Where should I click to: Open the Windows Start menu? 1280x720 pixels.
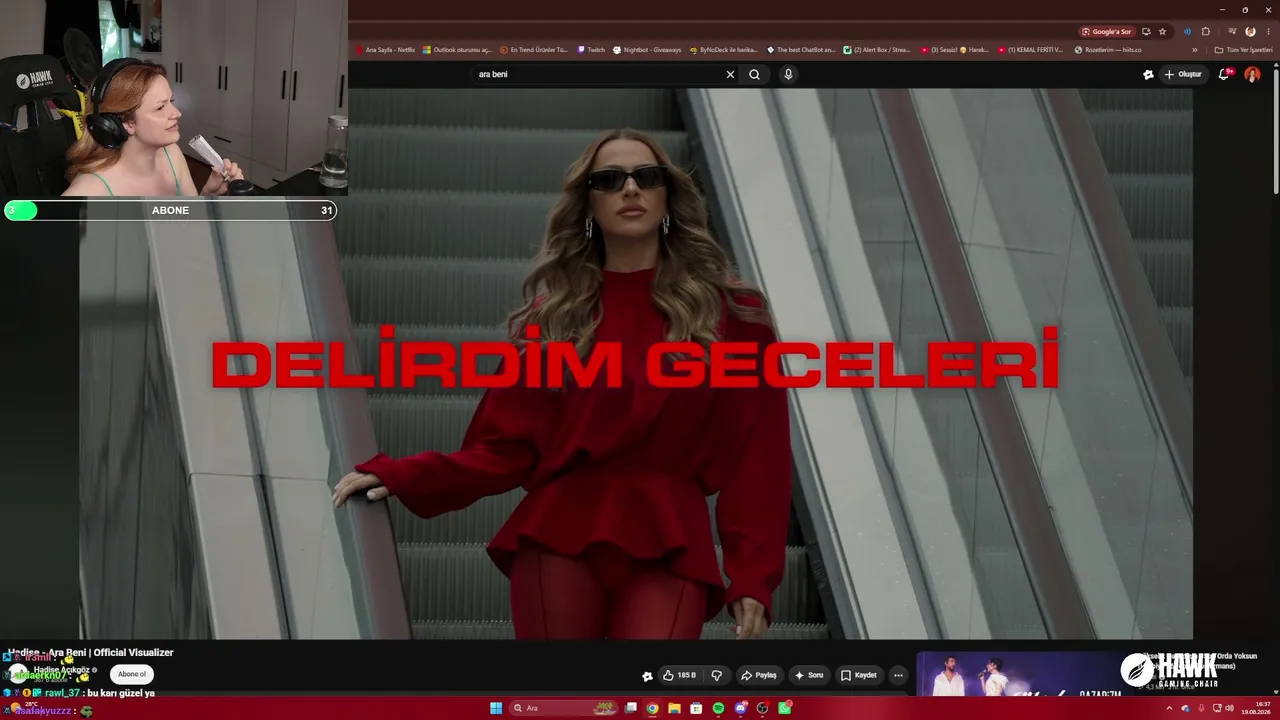click(496, 708)
